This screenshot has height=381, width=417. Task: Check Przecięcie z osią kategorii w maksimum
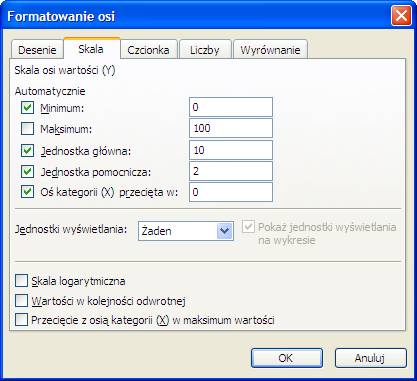click(21, 320)
